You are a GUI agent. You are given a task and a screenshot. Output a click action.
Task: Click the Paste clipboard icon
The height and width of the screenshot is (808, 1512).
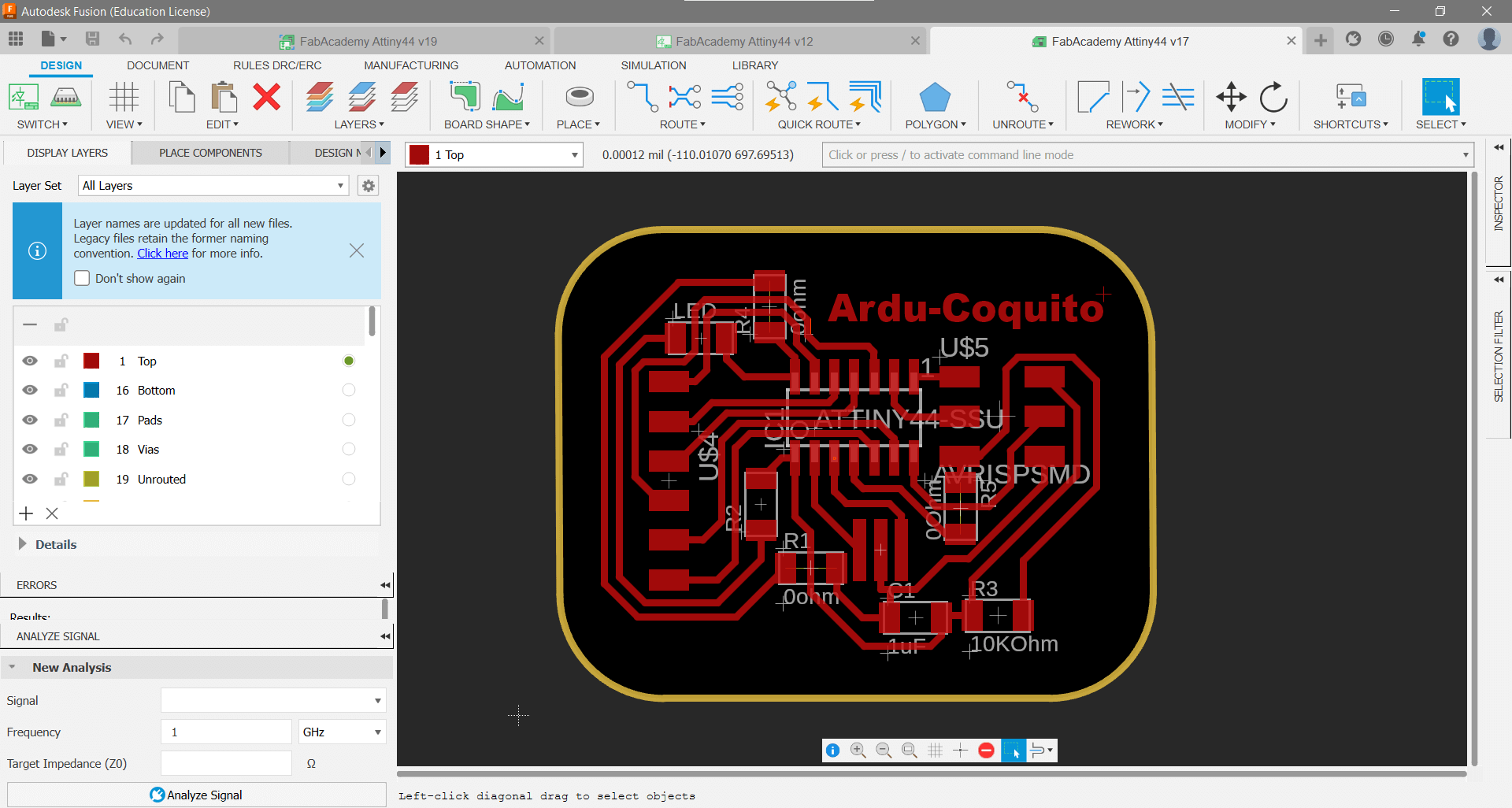224,98
